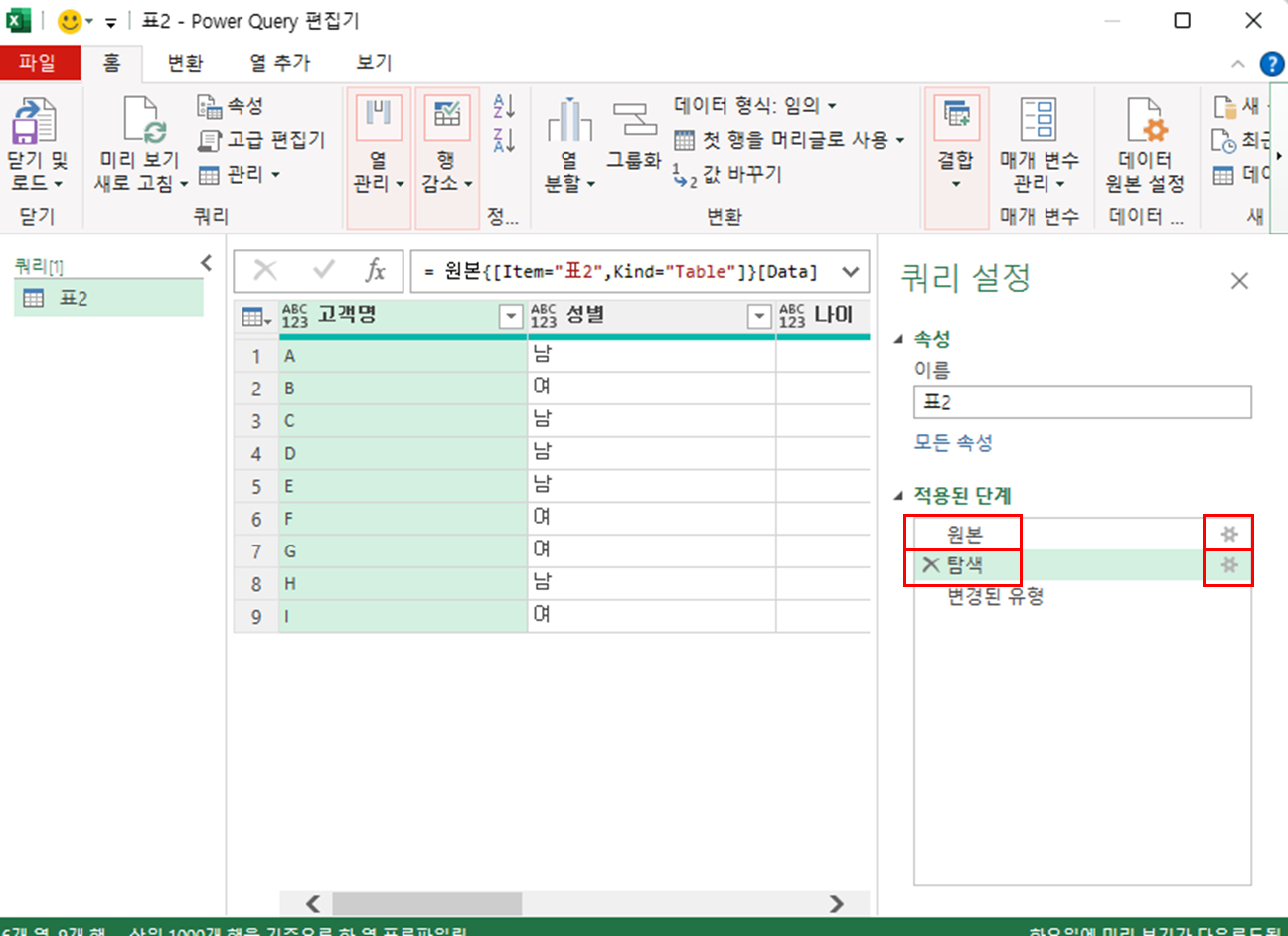Click the horizontal scrollbar left arrow
The width and height of the screenshot is (1288, 936).
tap(313, 903)
